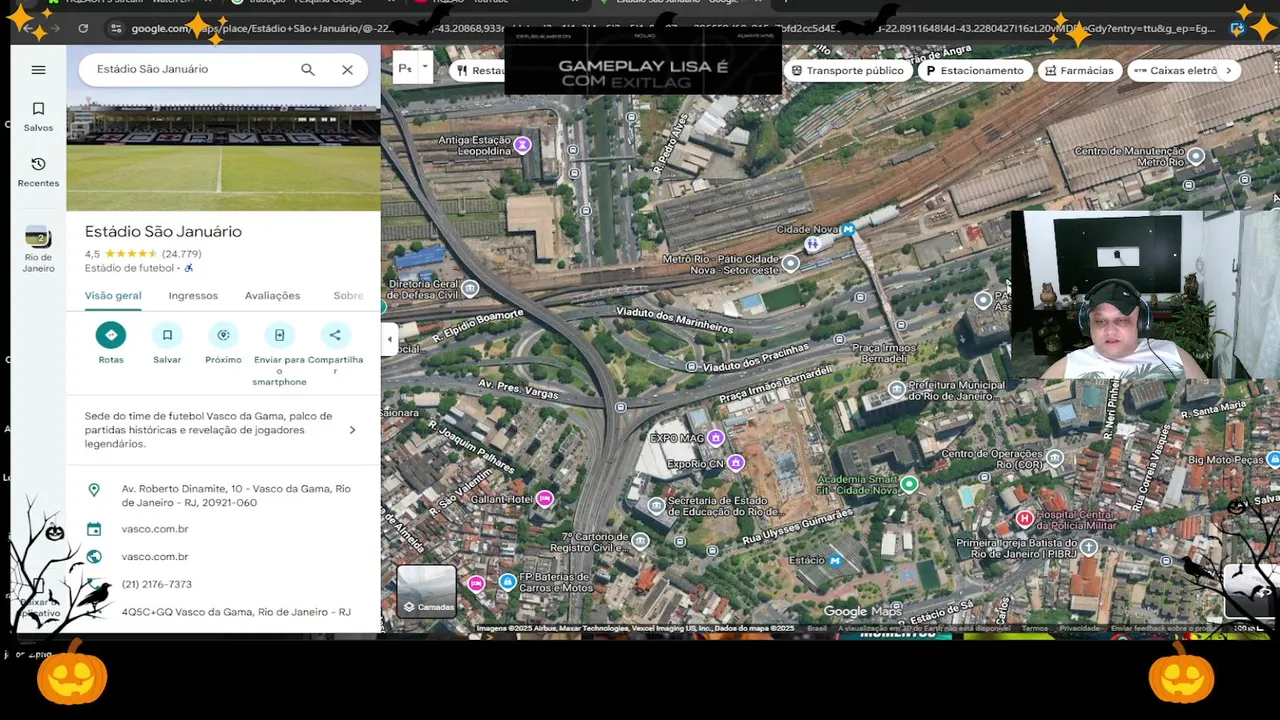This screenshot has width=1280, height=720.
Task: Click the Cidade Nova metro marker
Action: [848, 230]
